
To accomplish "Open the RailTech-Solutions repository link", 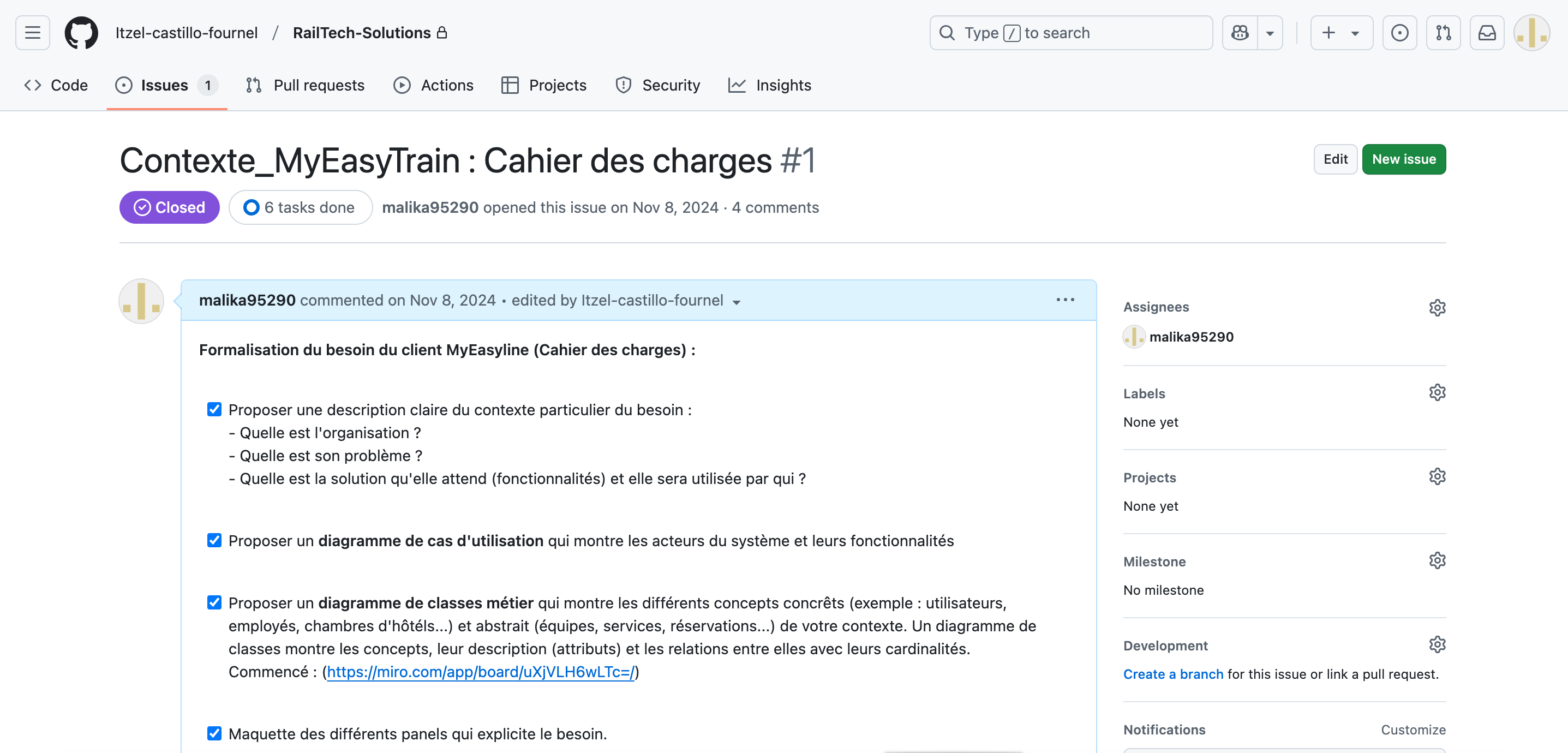I will tap(362, 33).
